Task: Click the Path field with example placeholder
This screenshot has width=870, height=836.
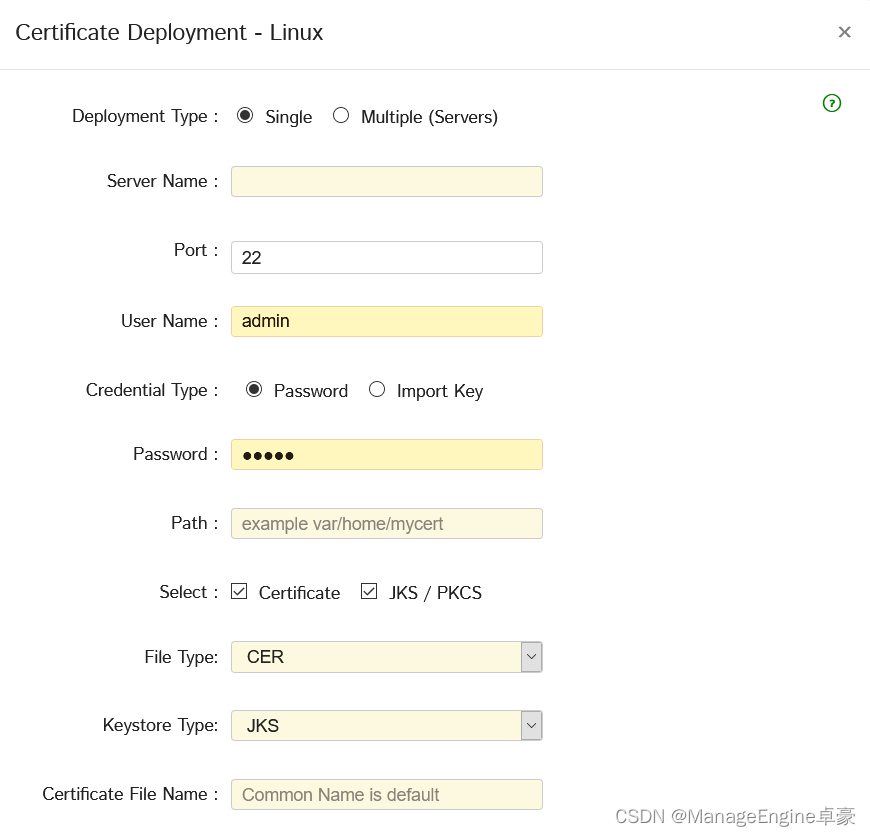Action: point(387,524)
